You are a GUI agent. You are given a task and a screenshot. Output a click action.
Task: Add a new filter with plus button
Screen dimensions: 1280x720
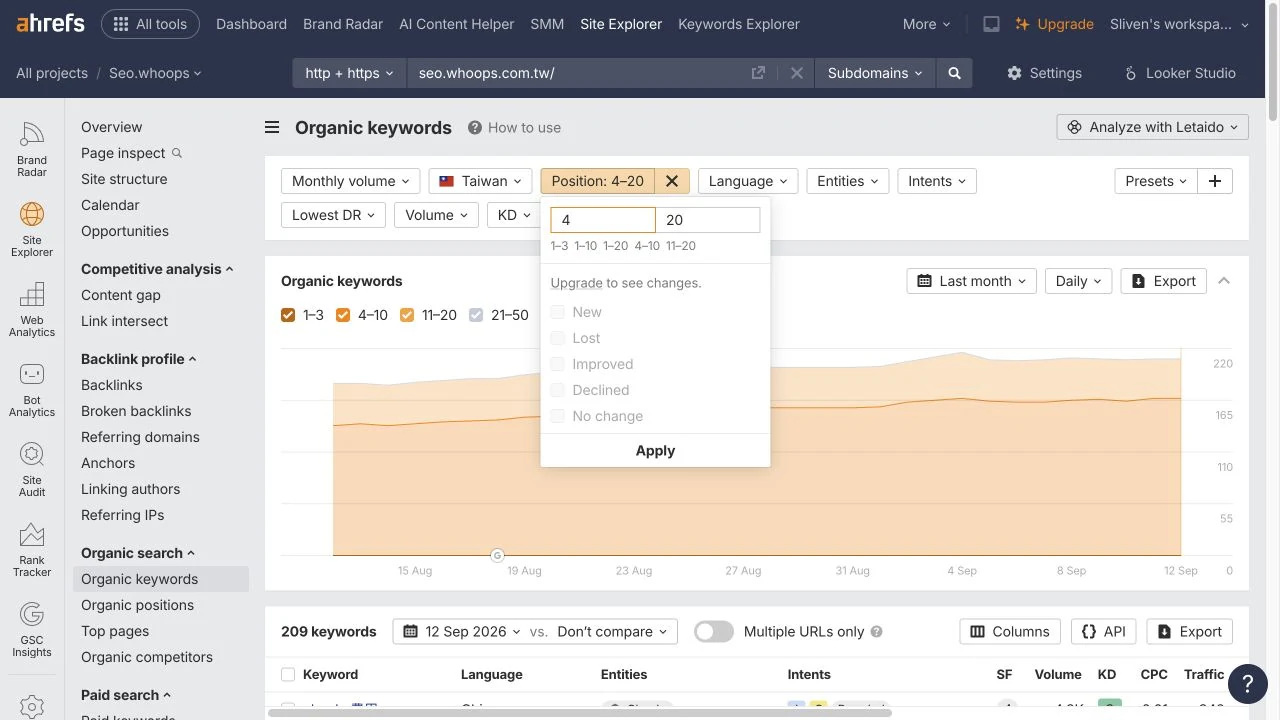[x=1215, y=181]
